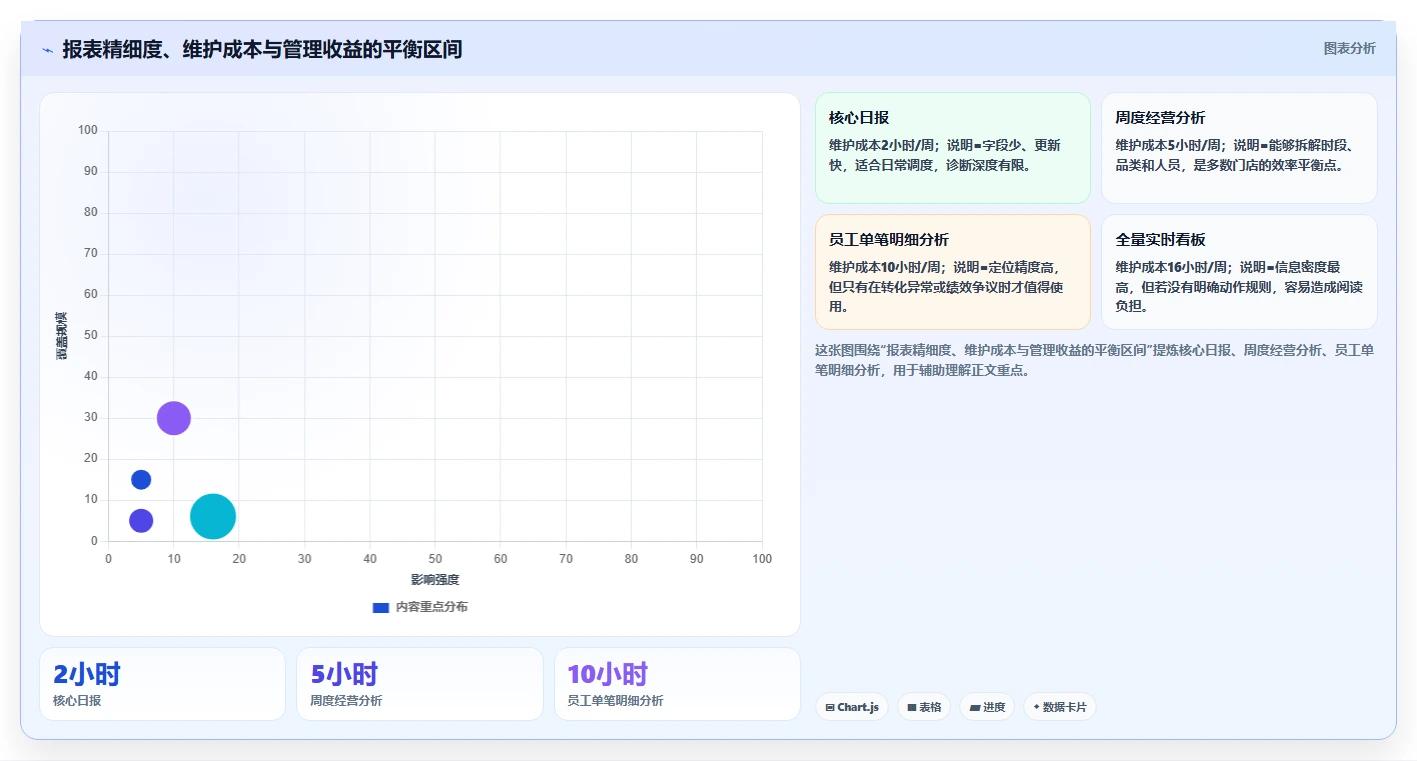The width and height of the screenshot is (1417, 761).
Task: Click the 维护成本16小时/周 description text
Action: coord(1239,287)
